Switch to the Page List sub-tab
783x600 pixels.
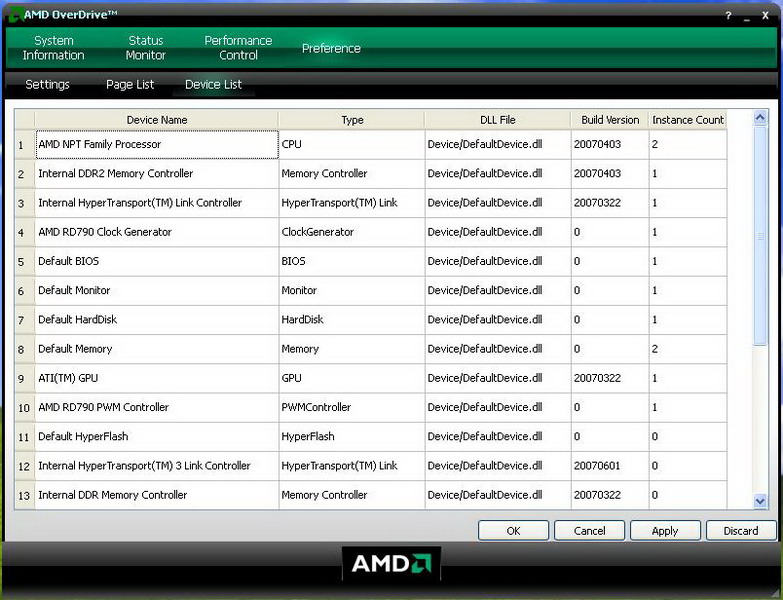tap(130, 84)
